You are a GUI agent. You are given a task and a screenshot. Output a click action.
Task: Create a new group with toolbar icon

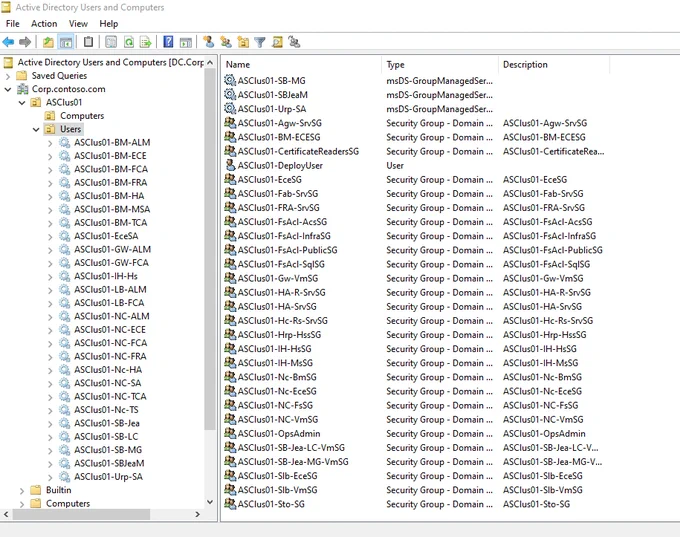(226, 42)
